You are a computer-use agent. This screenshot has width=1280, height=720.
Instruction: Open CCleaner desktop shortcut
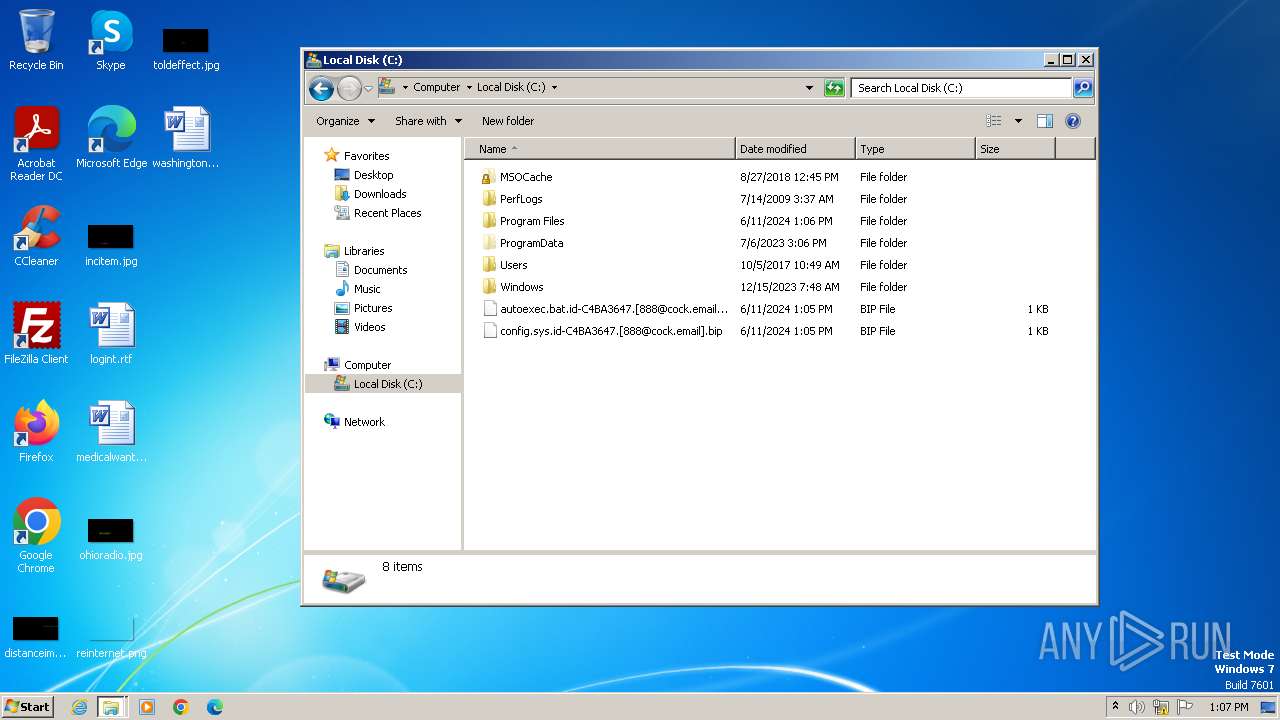pos(36,236)
